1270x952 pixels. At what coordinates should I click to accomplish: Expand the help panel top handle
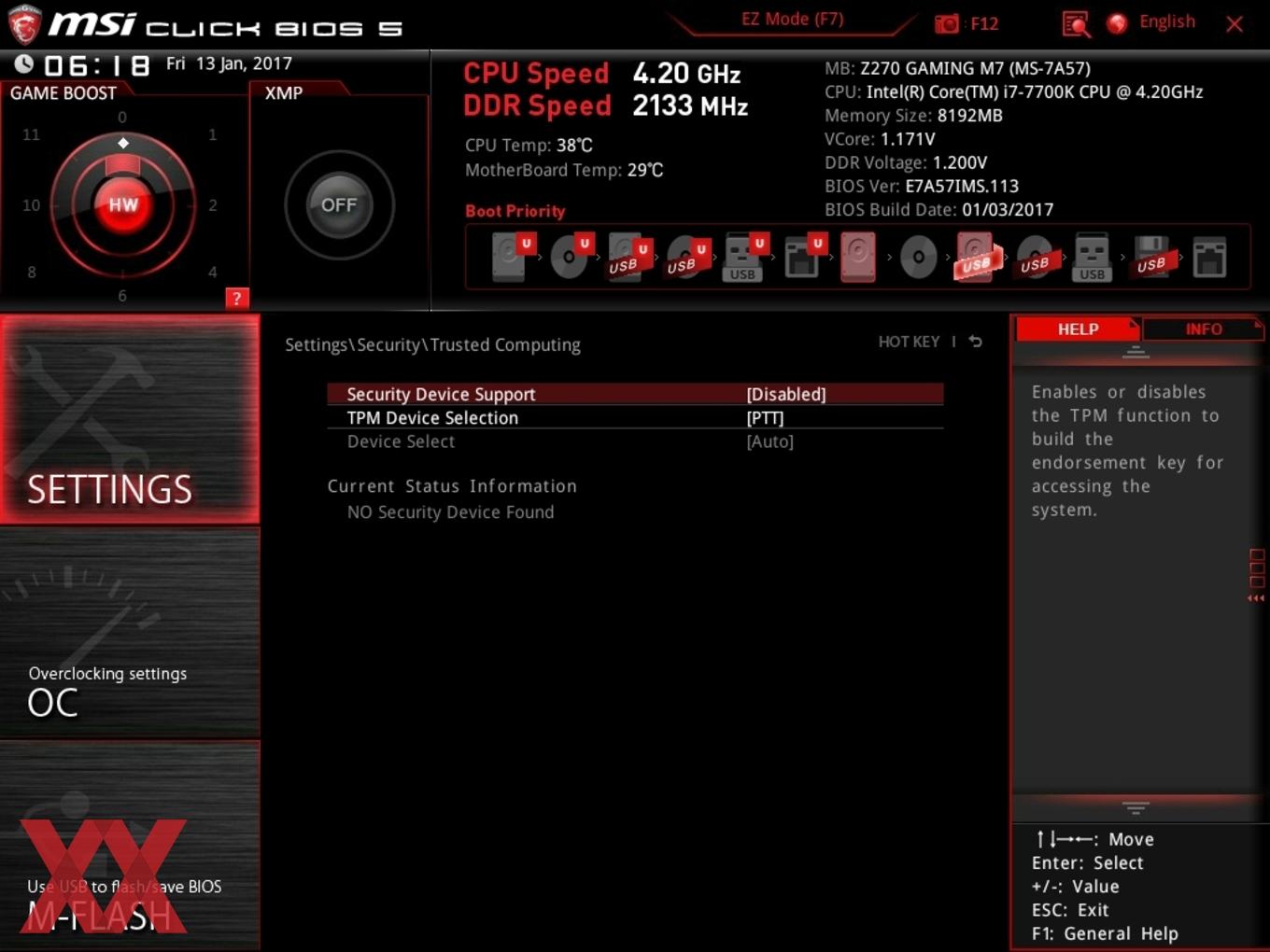(1136, 352)
